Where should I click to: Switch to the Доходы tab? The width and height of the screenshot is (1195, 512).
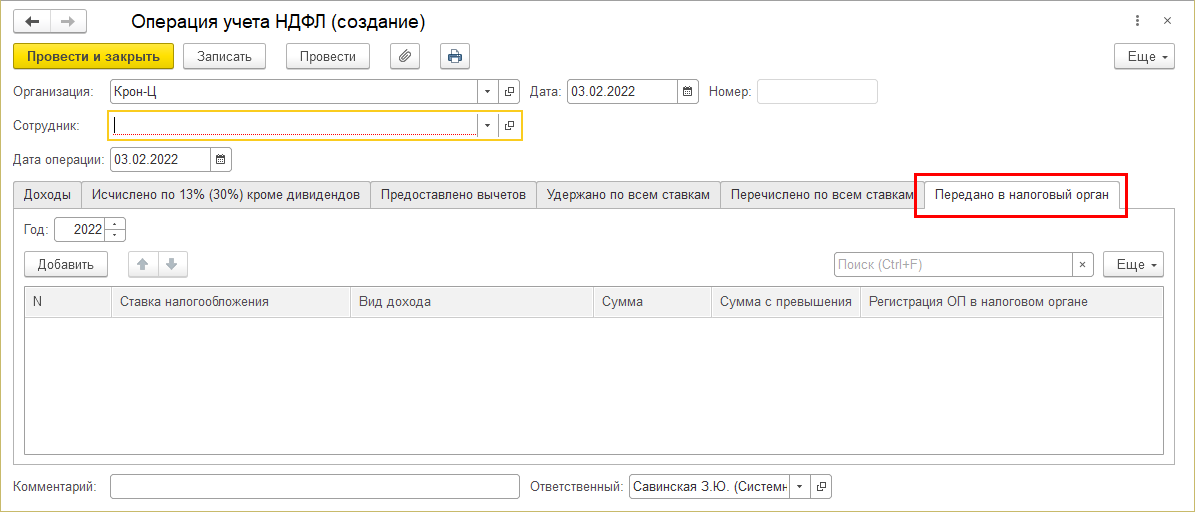(47, 195)
